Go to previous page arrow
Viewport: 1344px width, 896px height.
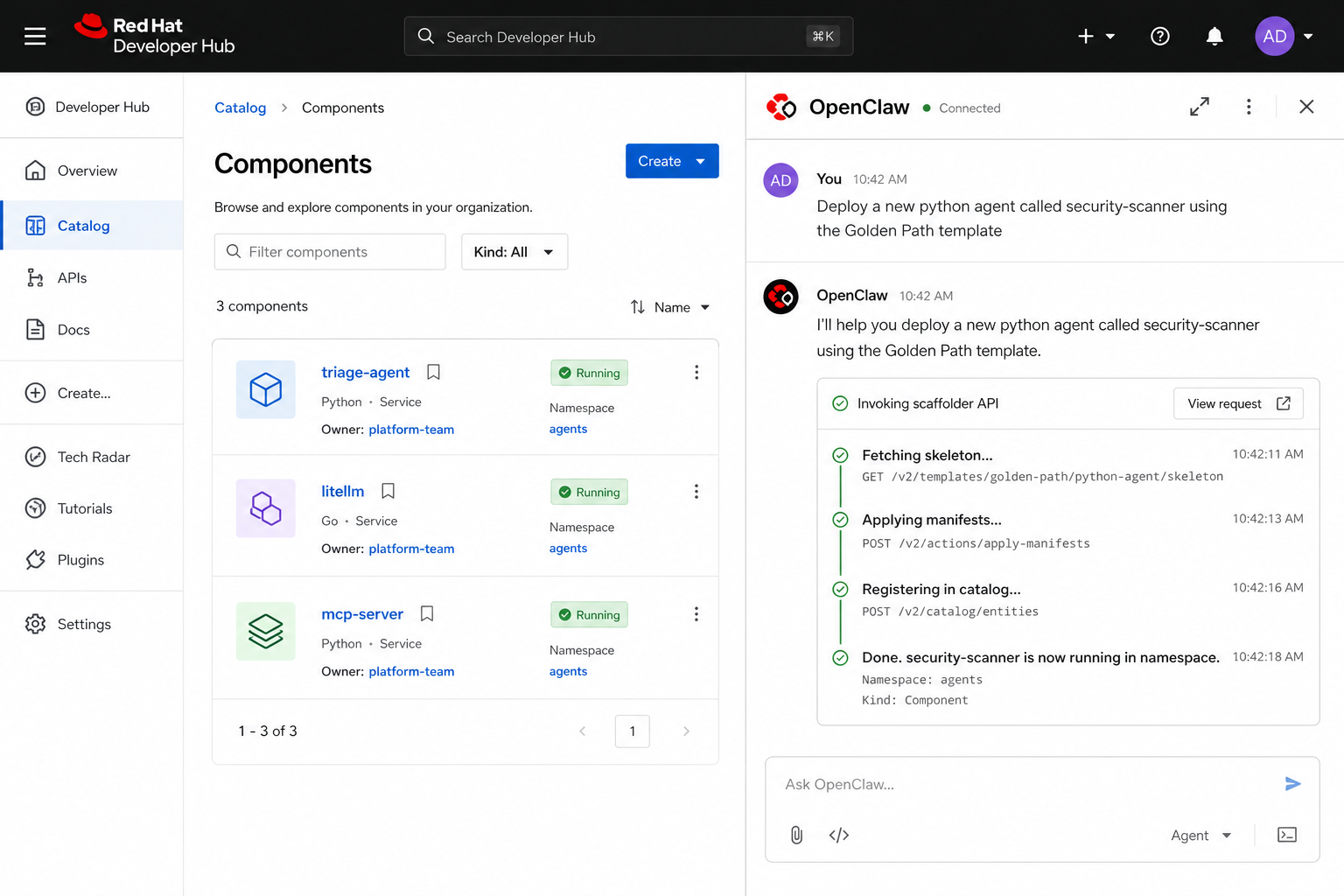tap(583, 731)
